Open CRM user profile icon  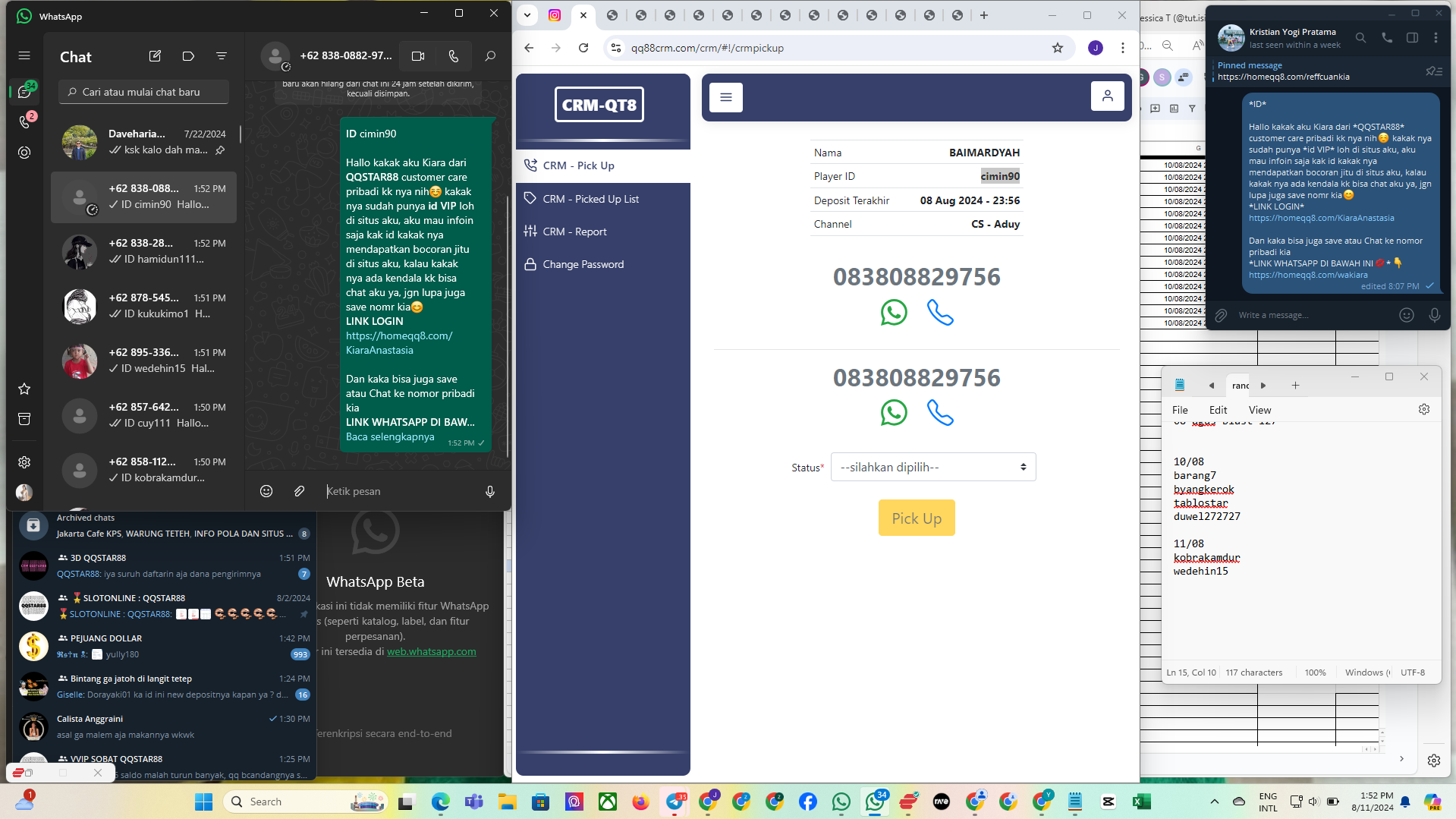1108,96
